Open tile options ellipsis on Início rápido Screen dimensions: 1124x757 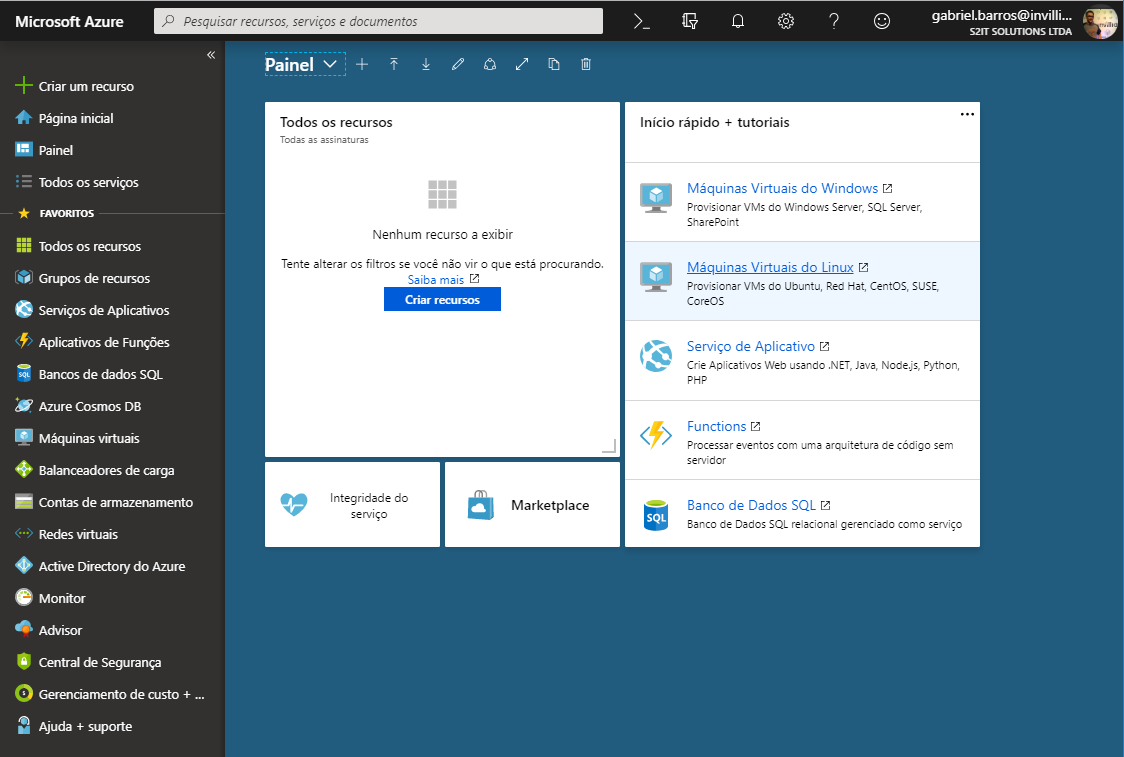967,114
